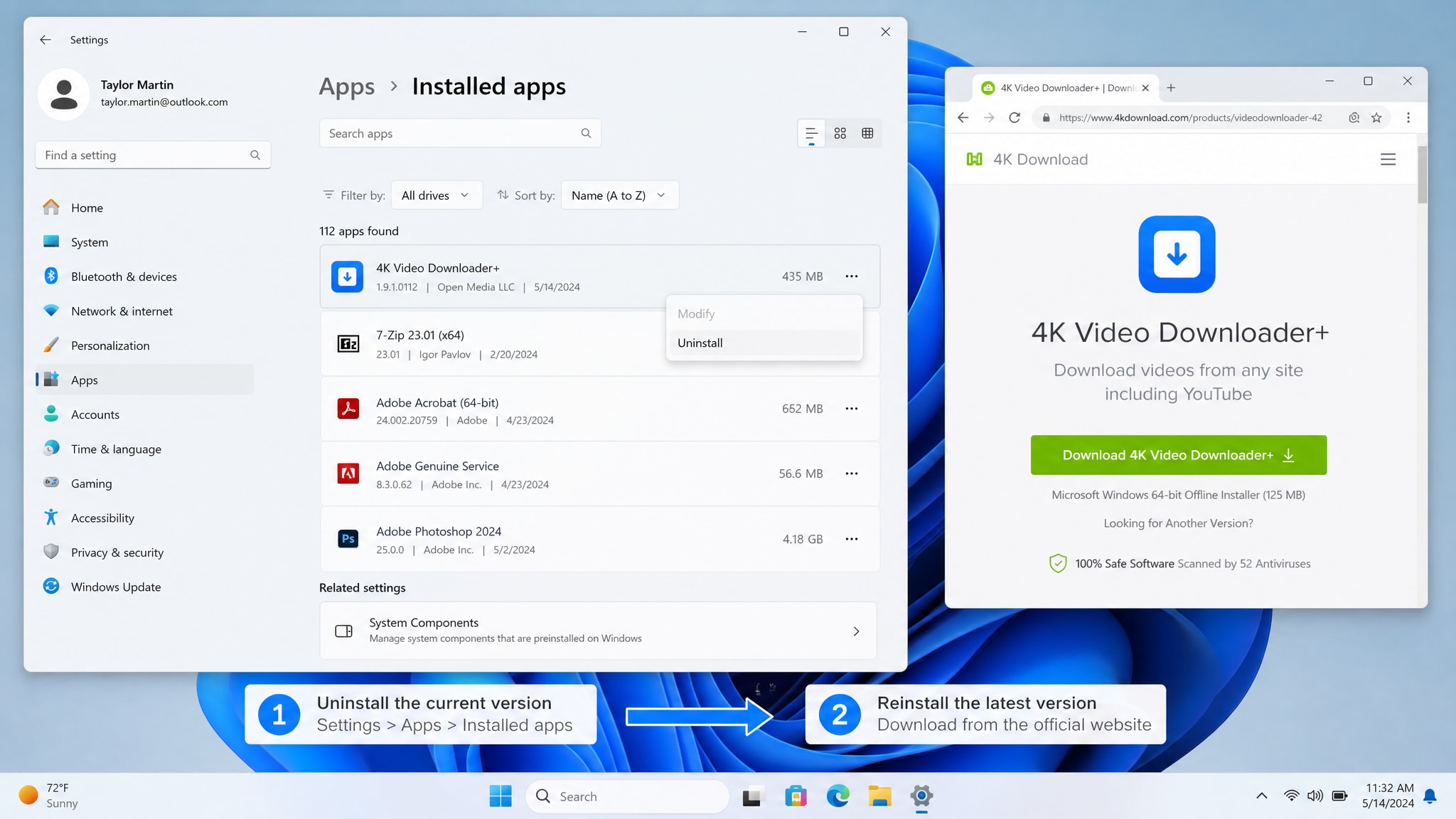
Task: Open the weather widget showing 72°F
Action: (50, 796)
